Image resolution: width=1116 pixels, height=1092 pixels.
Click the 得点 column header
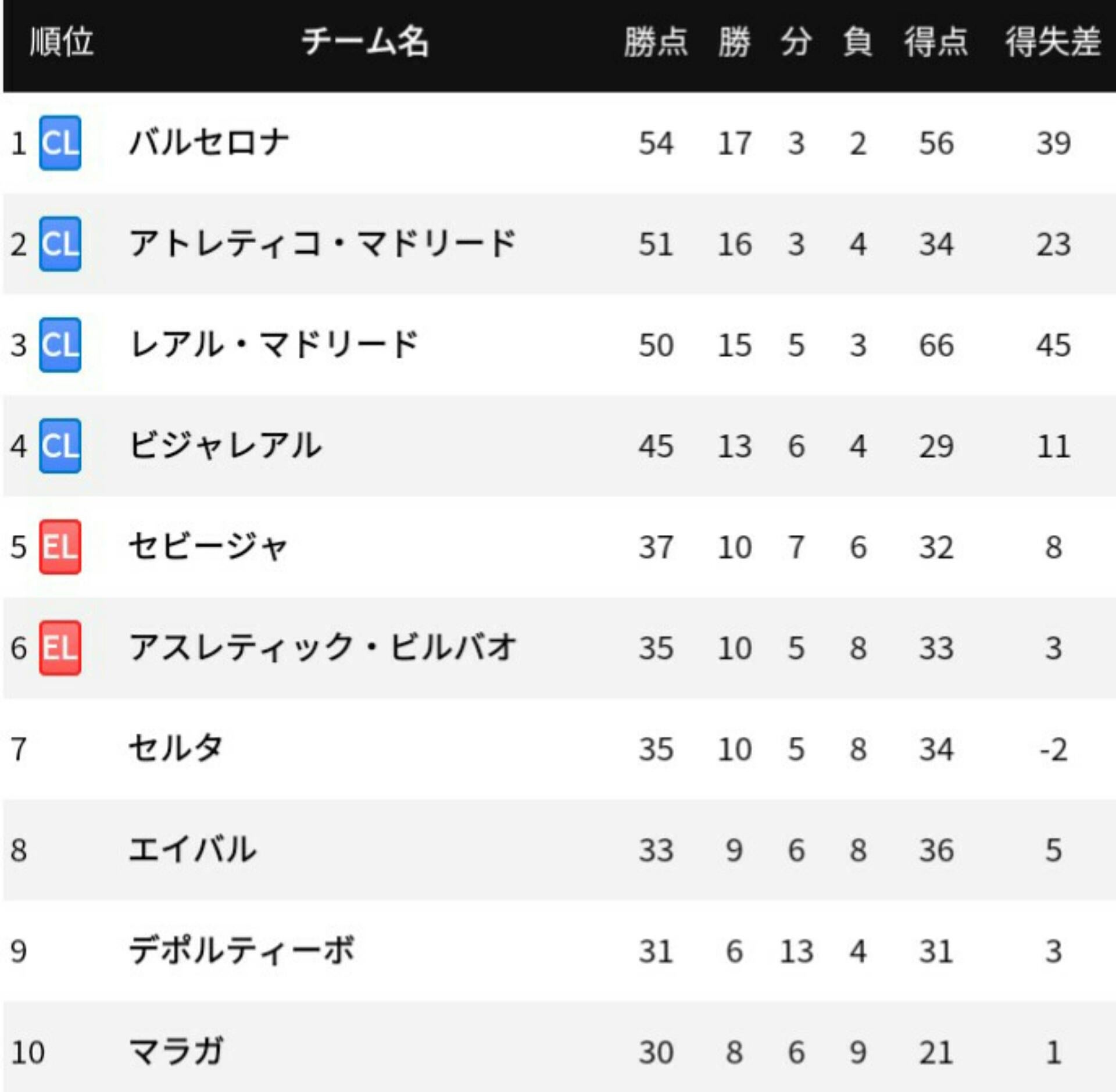(936, 42)
